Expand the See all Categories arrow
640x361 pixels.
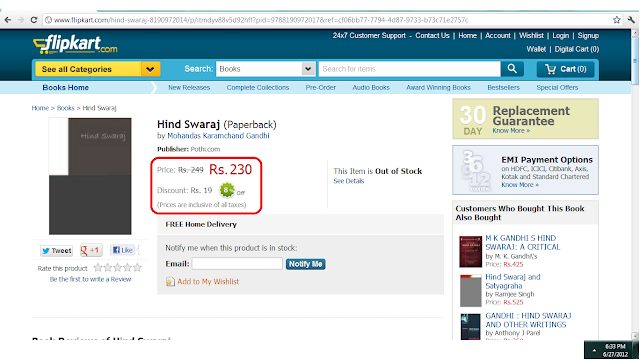pos(150,69)
